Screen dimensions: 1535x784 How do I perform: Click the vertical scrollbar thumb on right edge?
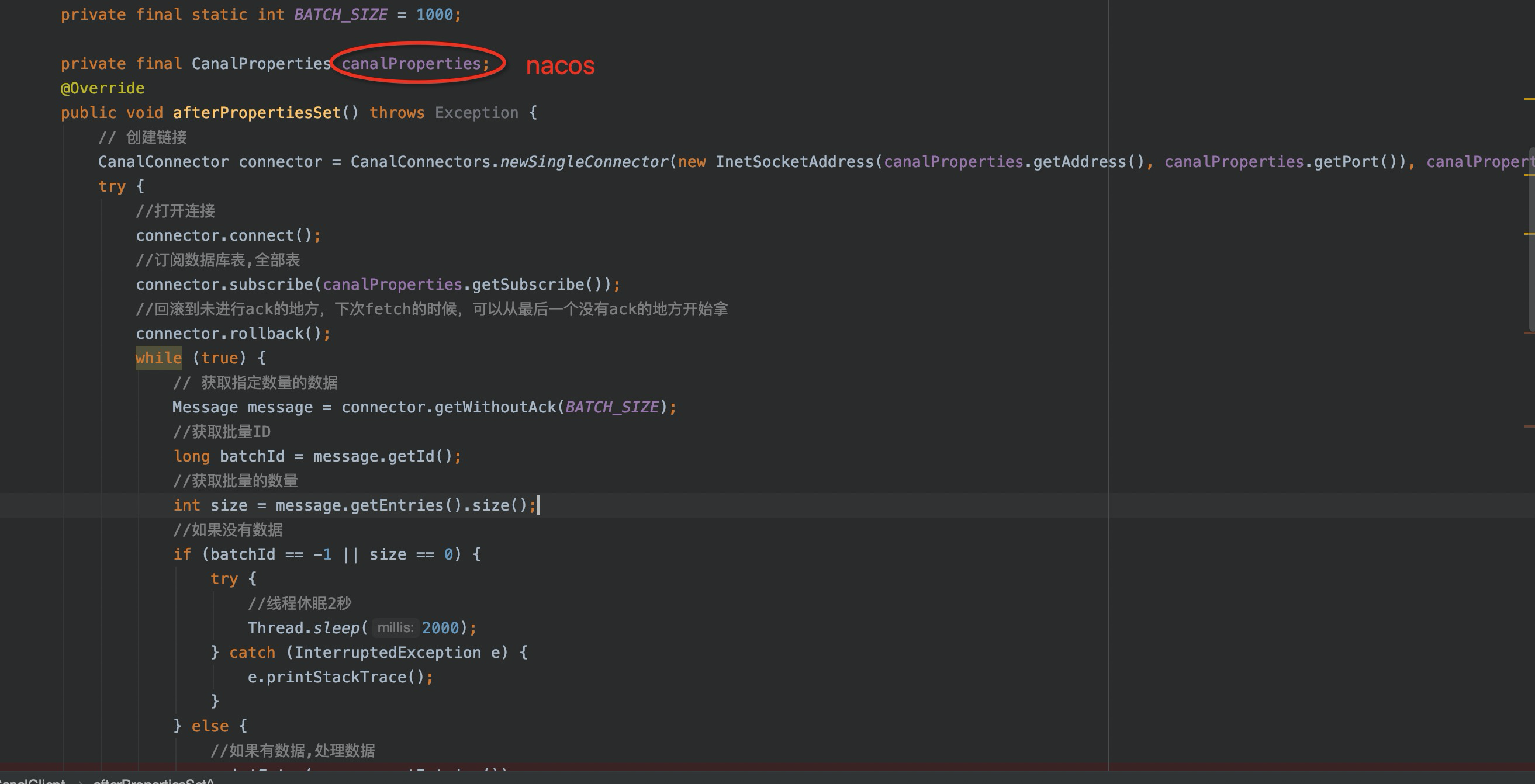(x=1531, y=238)
